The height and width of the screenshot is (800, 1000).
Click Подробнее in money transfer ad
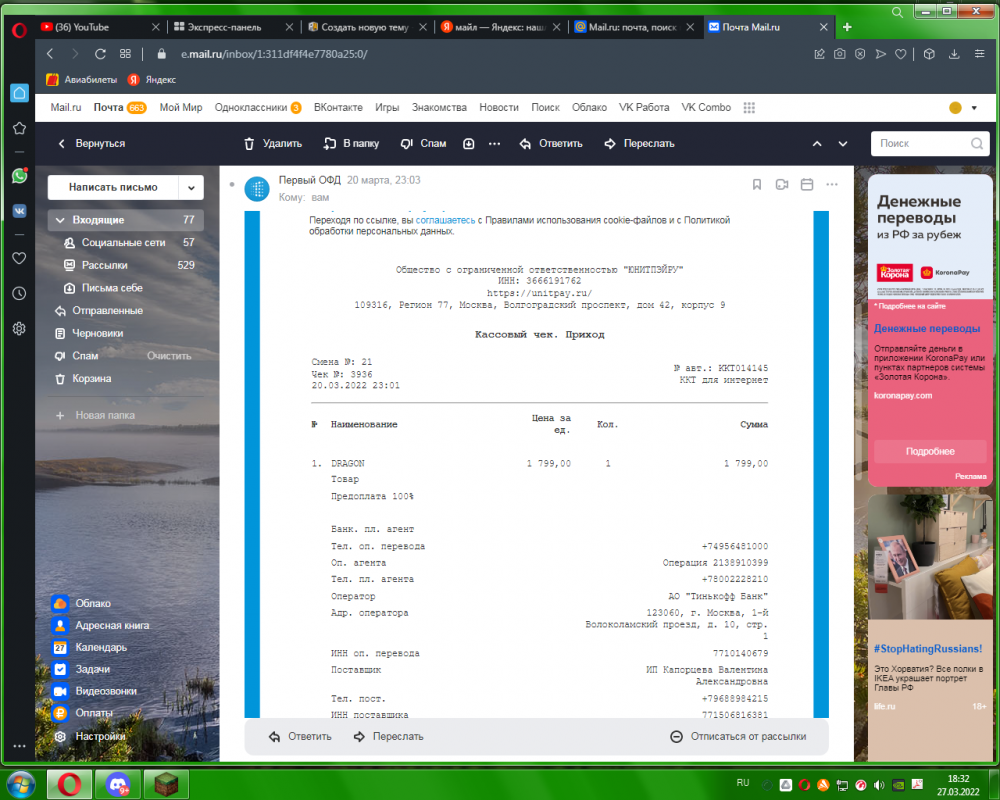coord(930,452)
